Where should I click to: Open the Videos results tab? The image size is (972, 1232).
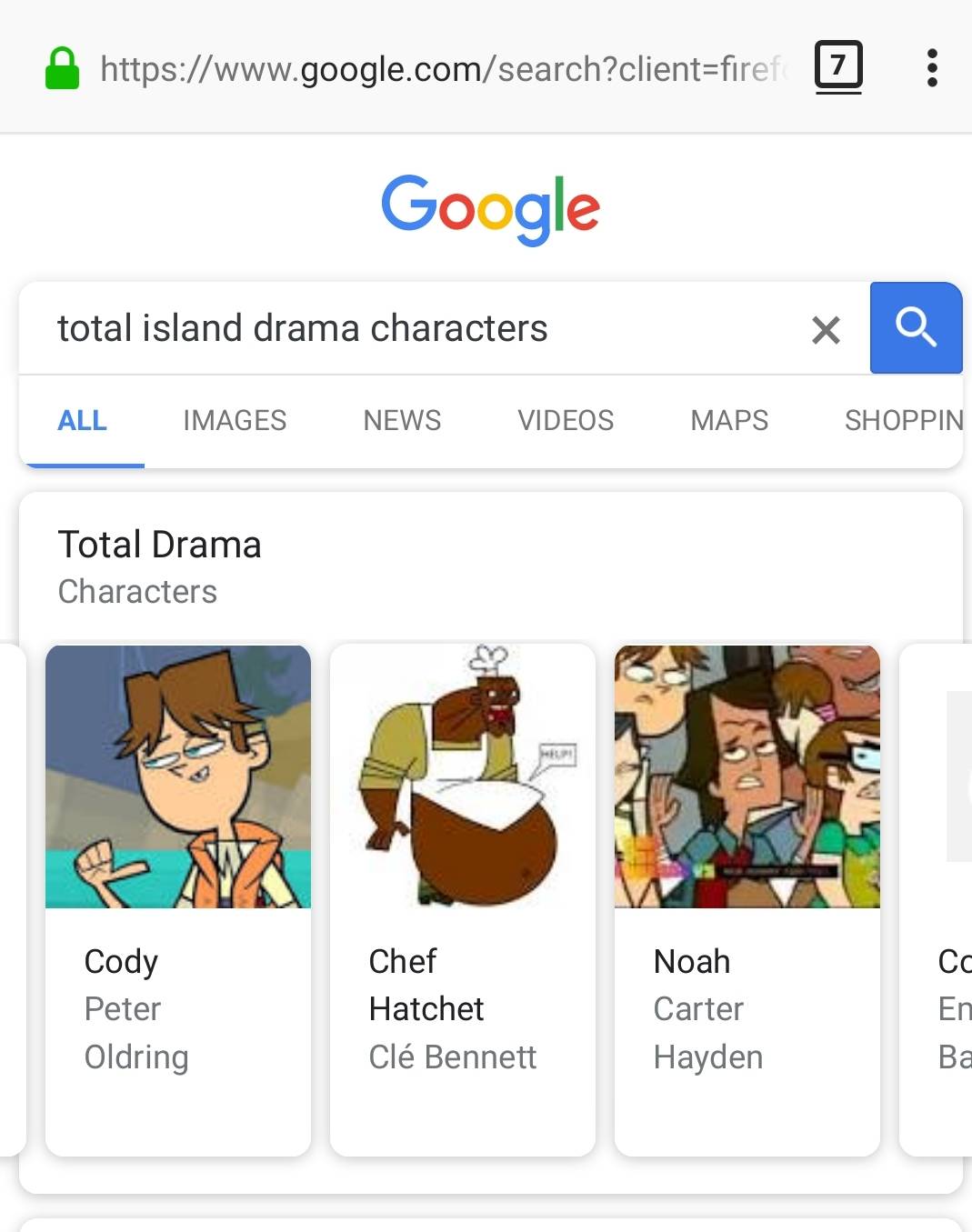[x=566, y=420]
